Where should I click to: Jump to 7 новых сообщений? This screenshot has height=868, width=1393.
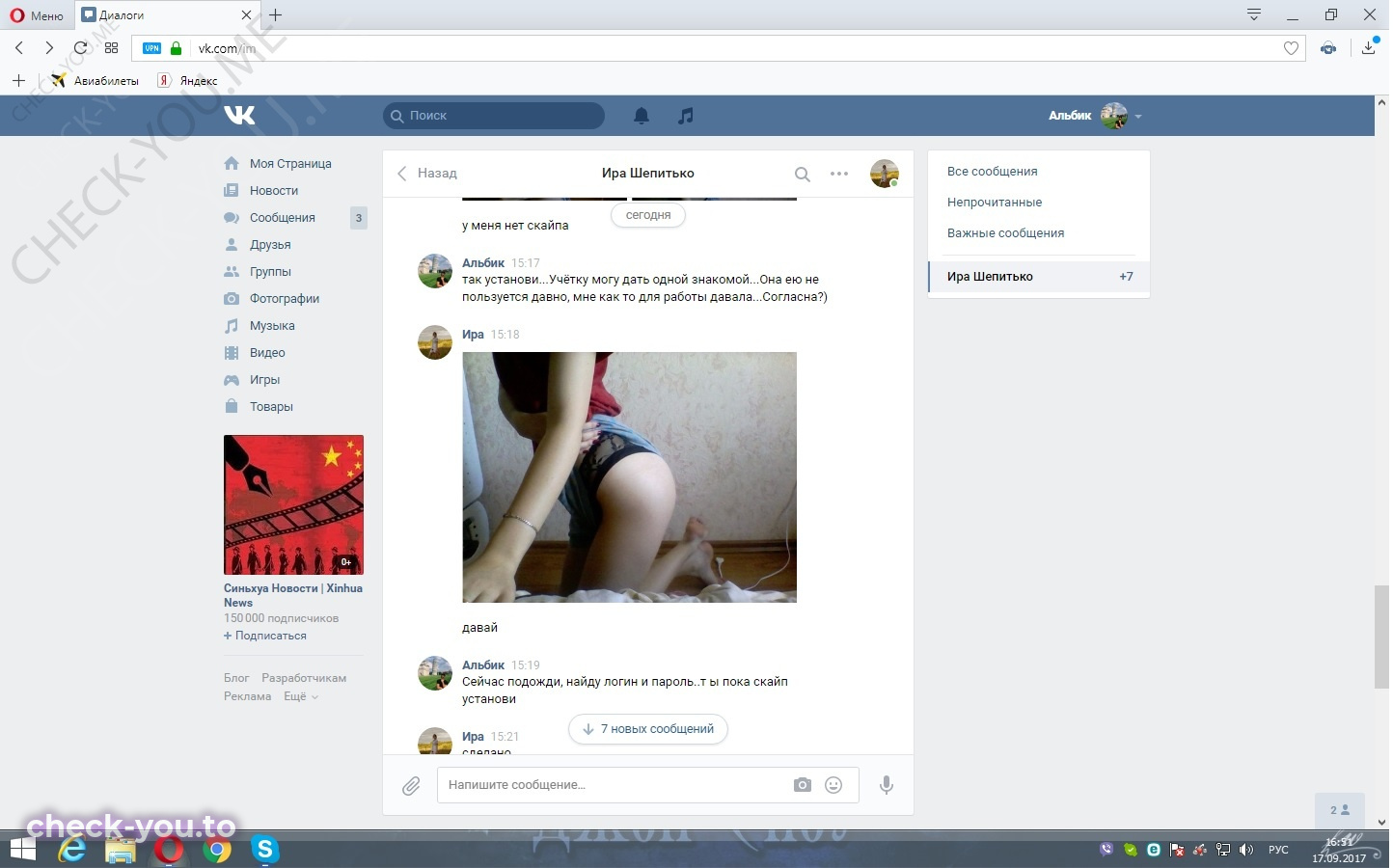[x=648, y=729]
